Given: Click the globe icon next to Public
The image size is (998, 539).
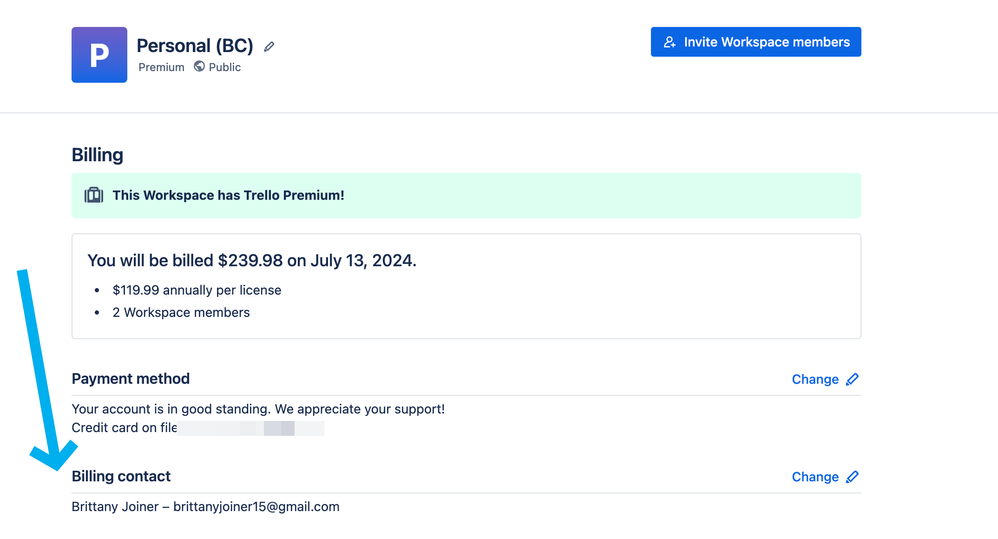Looking at the screenshot, I should pos(199,66).
